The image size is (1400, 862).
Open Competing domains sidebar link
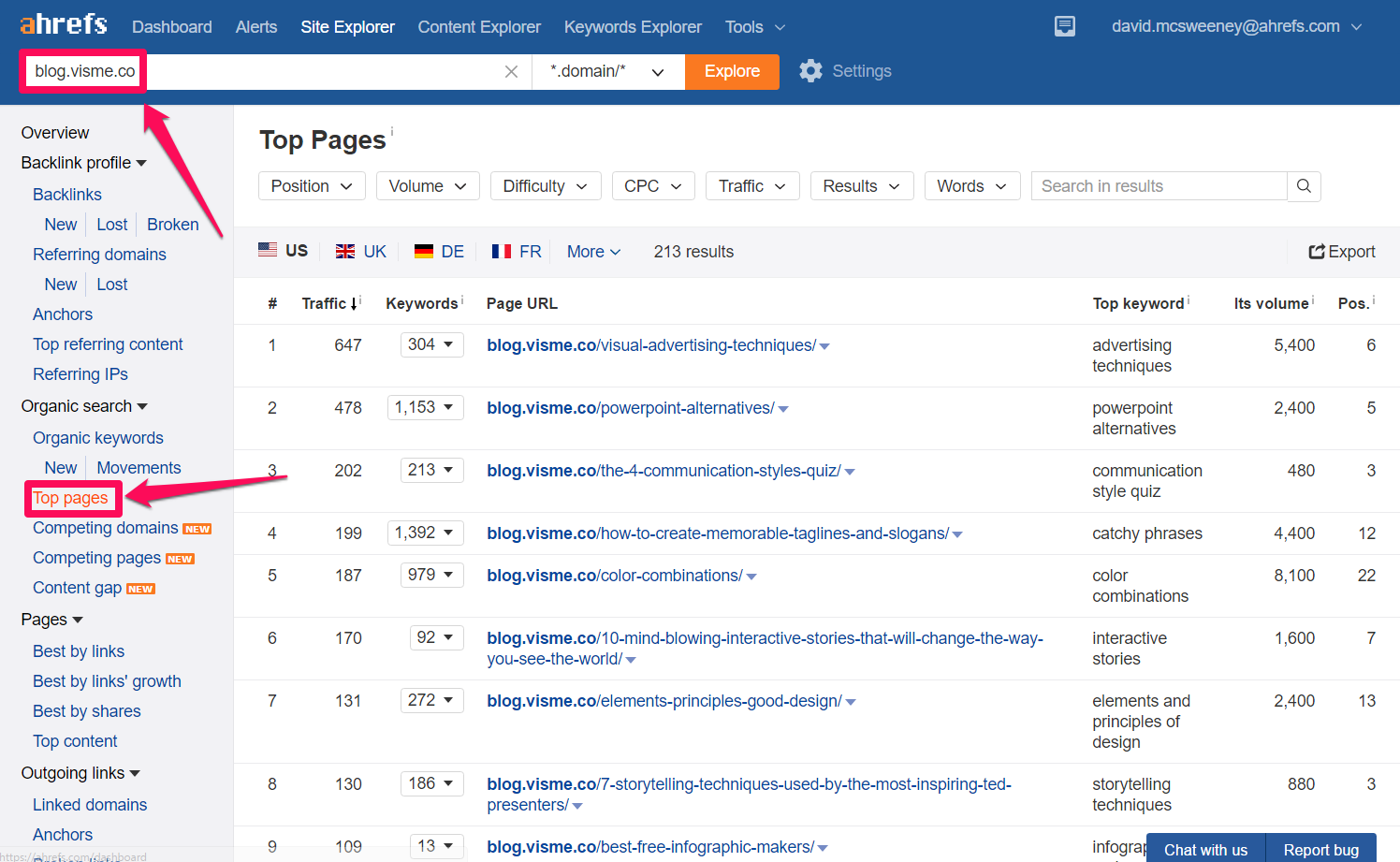click(x=106, y=528)
